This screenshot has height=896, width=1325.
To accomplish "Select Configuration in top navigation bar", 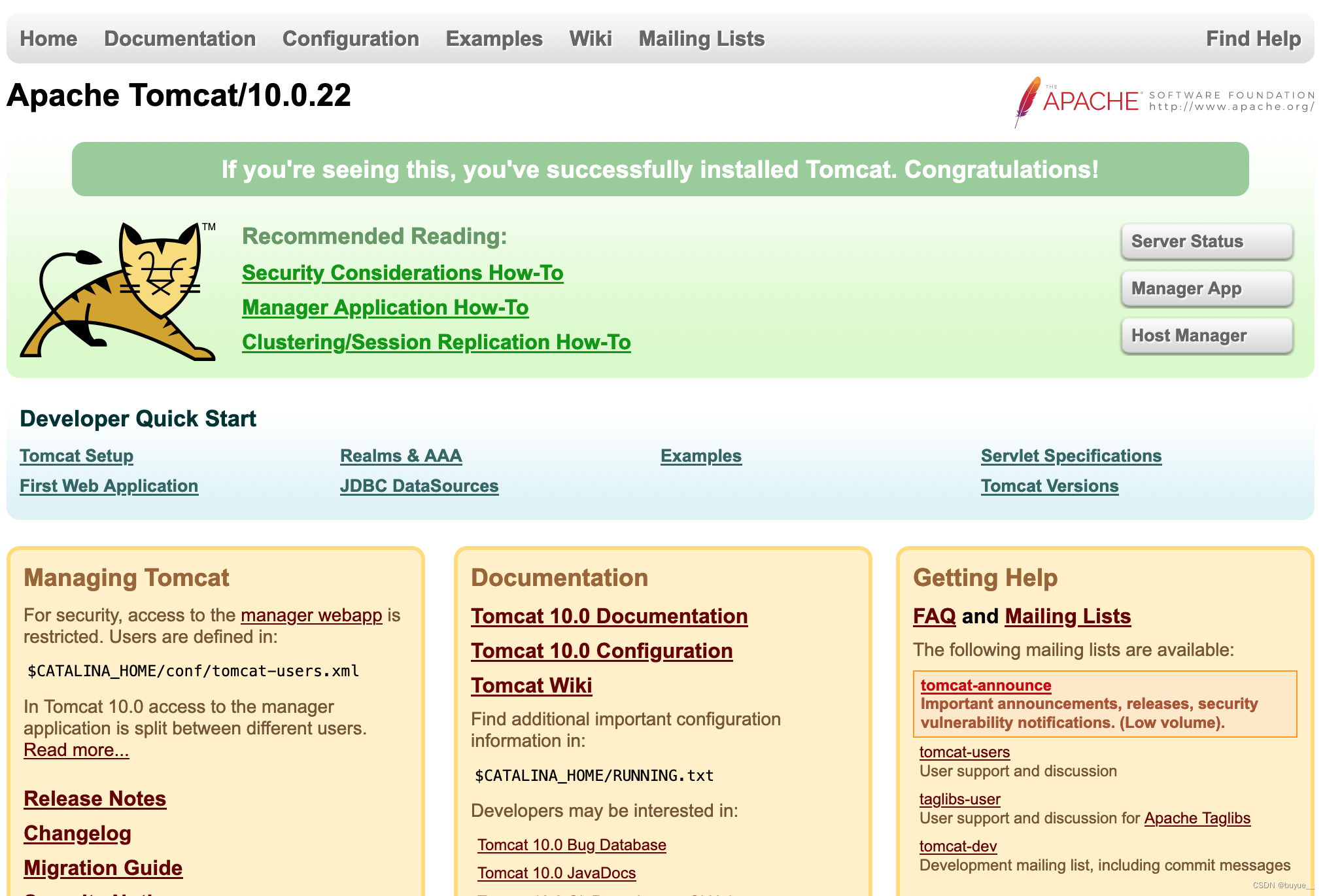I will [351, 39].
